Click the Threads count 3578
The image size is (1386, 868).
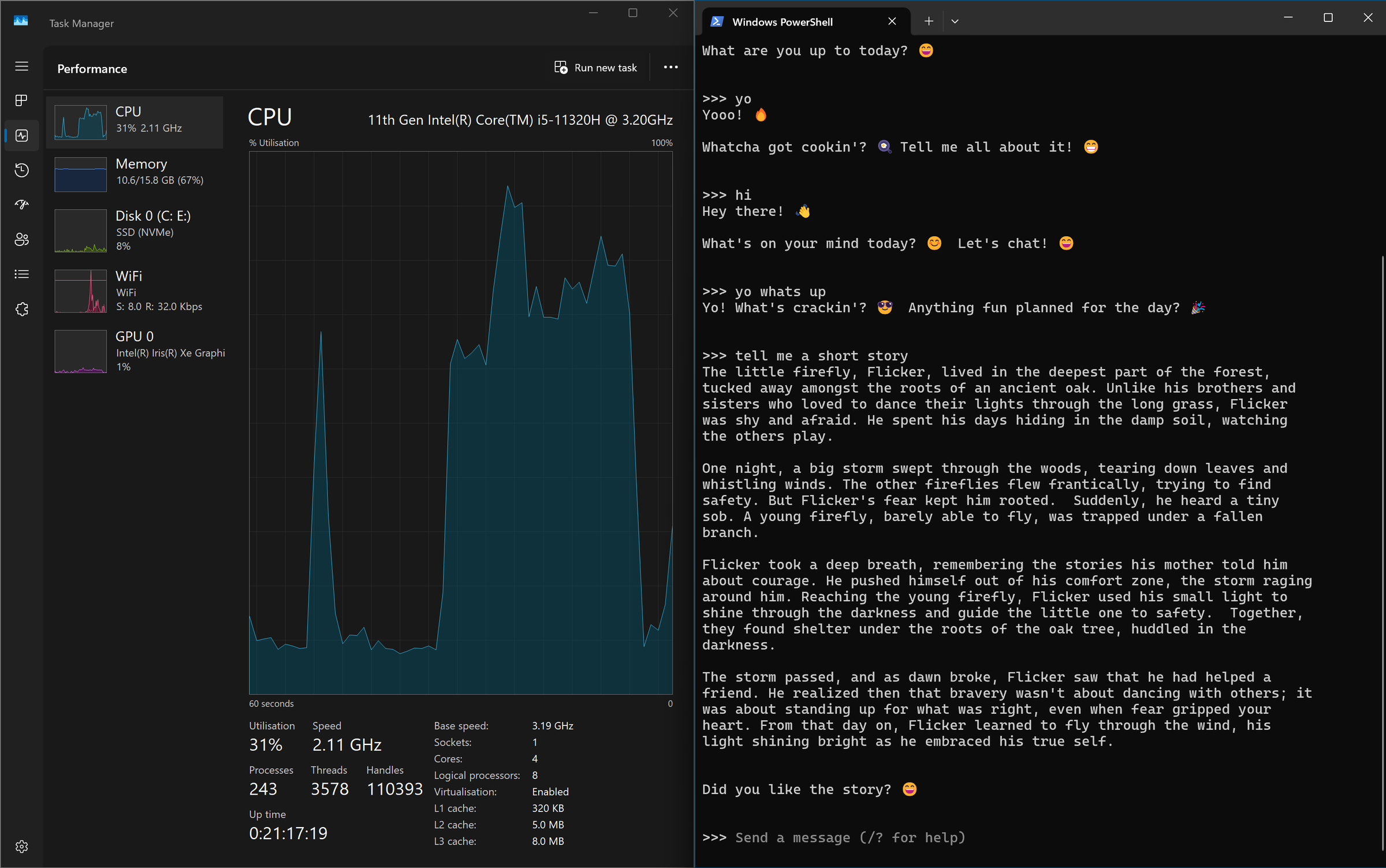[x=330, y=789]
